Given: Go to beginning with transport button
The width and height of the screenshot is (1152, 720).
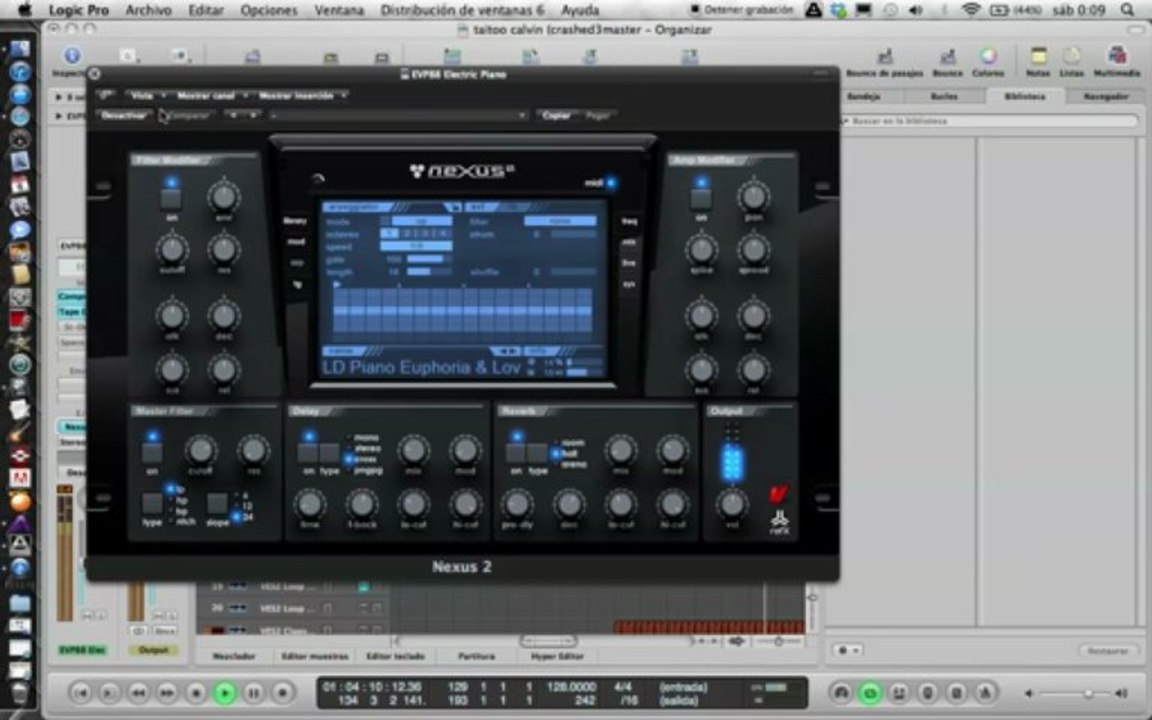Looking at the screenshot, I should click(80, 693).
